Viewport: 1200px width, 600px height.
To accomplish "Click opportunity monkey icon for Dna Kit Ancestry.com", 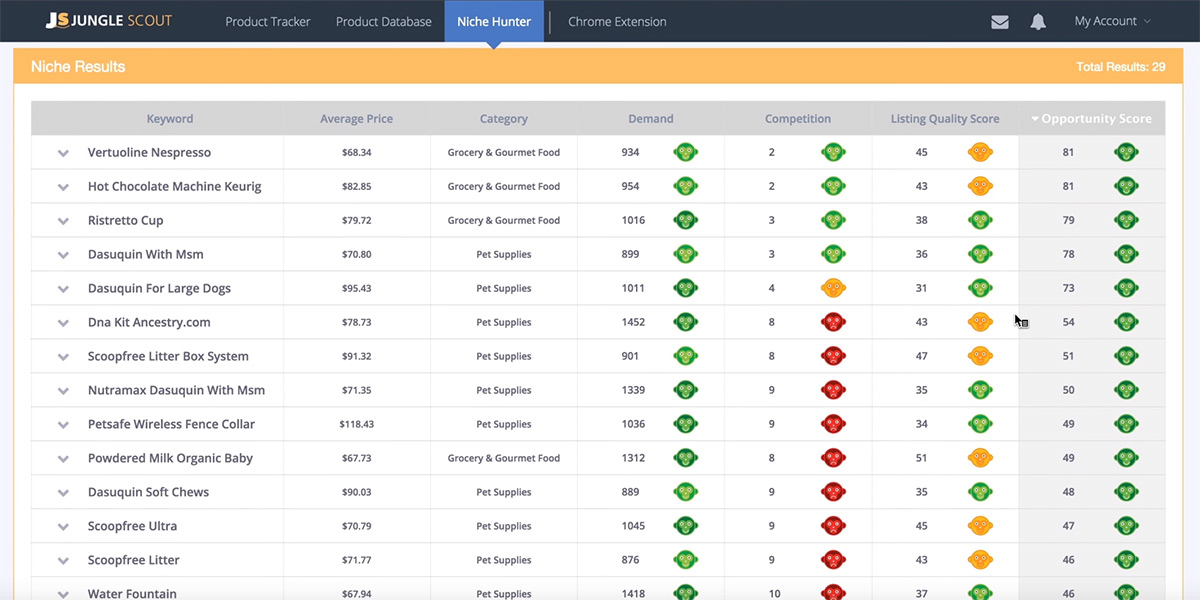I will [1126, 322].
